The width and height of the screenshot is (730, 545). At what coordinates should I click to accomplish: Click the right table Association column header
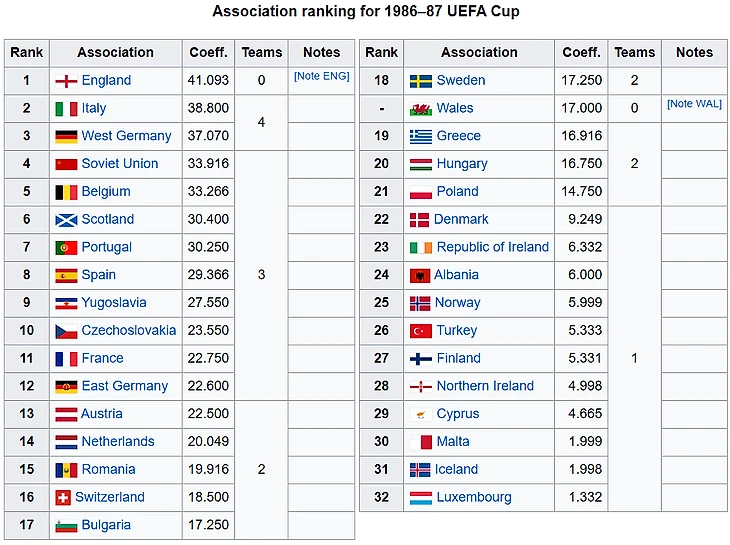[479, 52]
